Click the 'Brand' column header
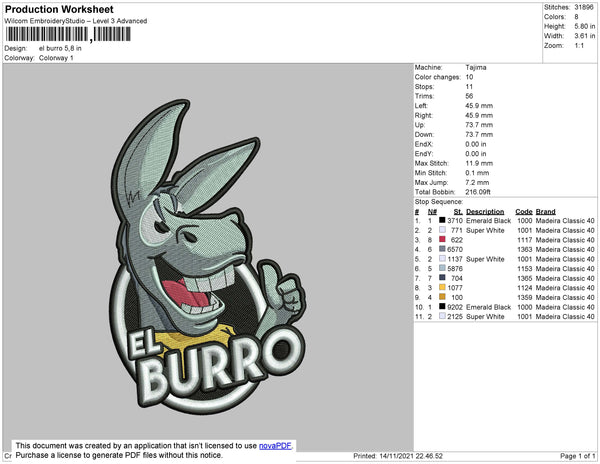Screen dimensions: 600x464 coord(546,212)
